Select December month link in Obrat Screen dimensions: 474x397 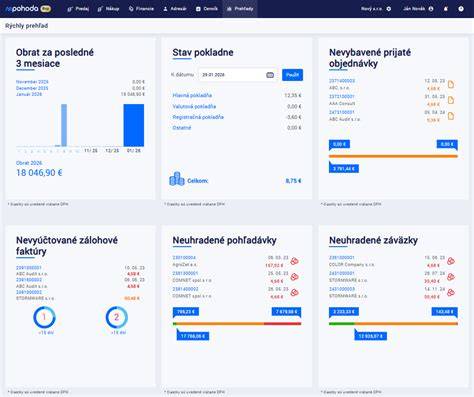32,88
